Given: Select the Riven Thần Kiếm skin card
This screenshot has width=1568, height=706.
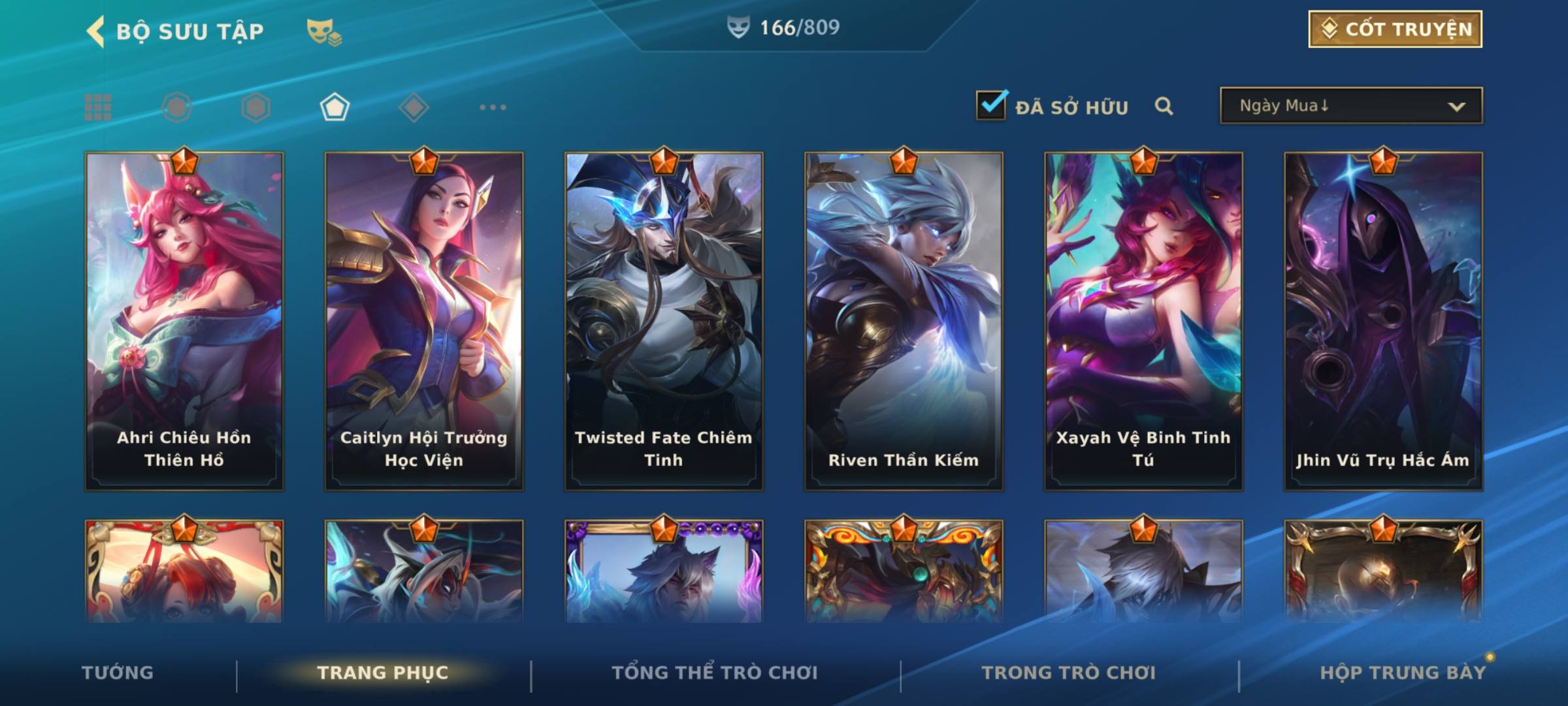Looking at the screenshot, I should click(x=904, y=321).
